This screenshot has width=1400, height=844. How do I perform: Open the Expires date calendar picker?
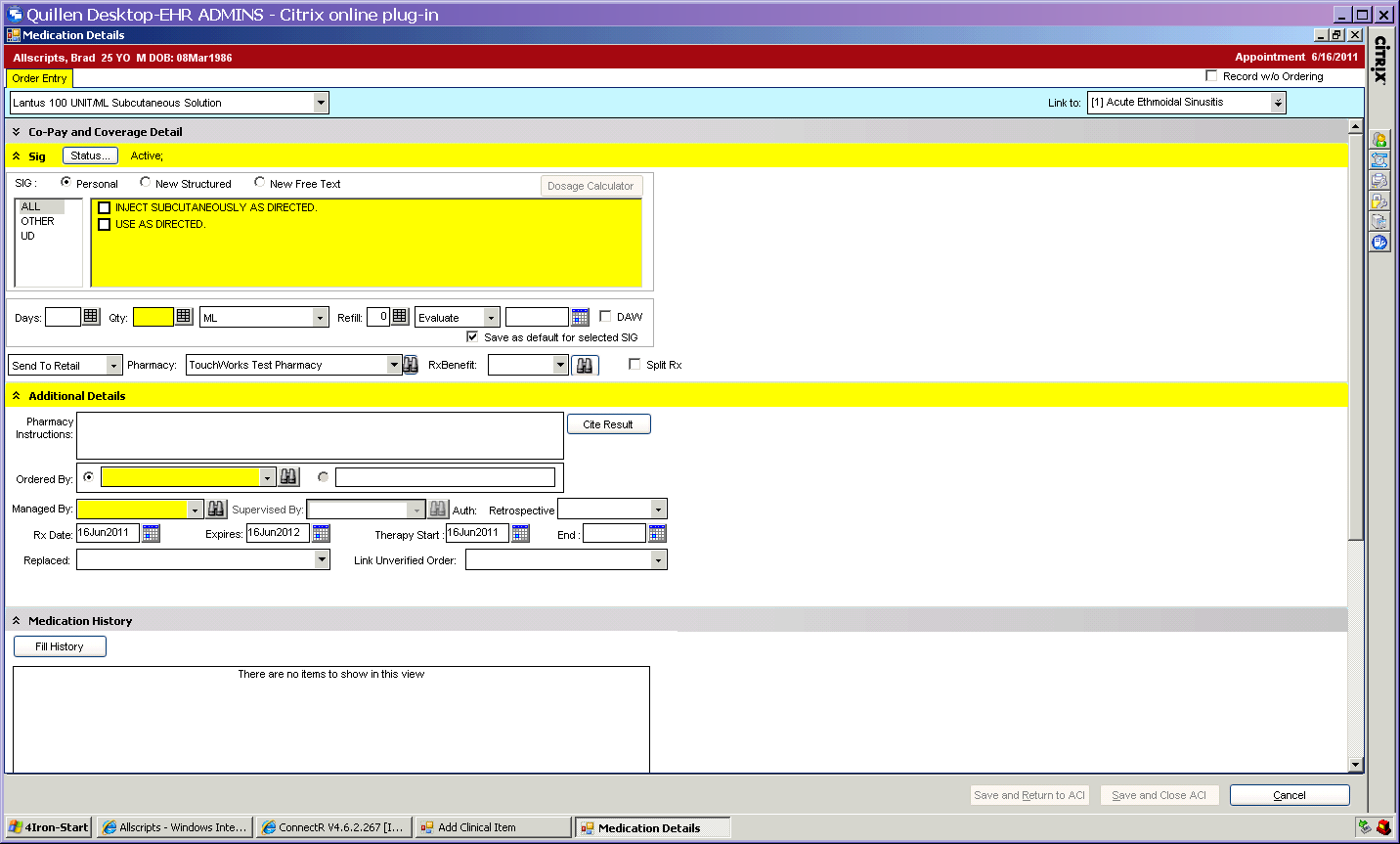pos(321,533)
